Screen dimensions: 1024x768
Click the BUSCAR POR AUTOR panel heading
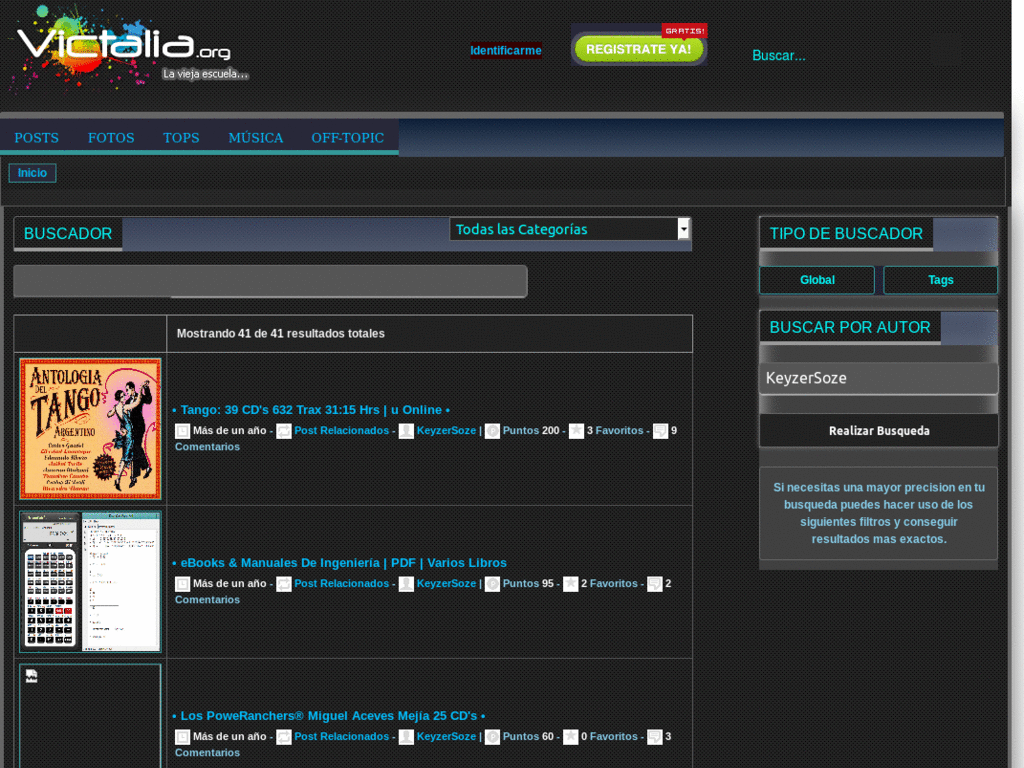[850, 327]
